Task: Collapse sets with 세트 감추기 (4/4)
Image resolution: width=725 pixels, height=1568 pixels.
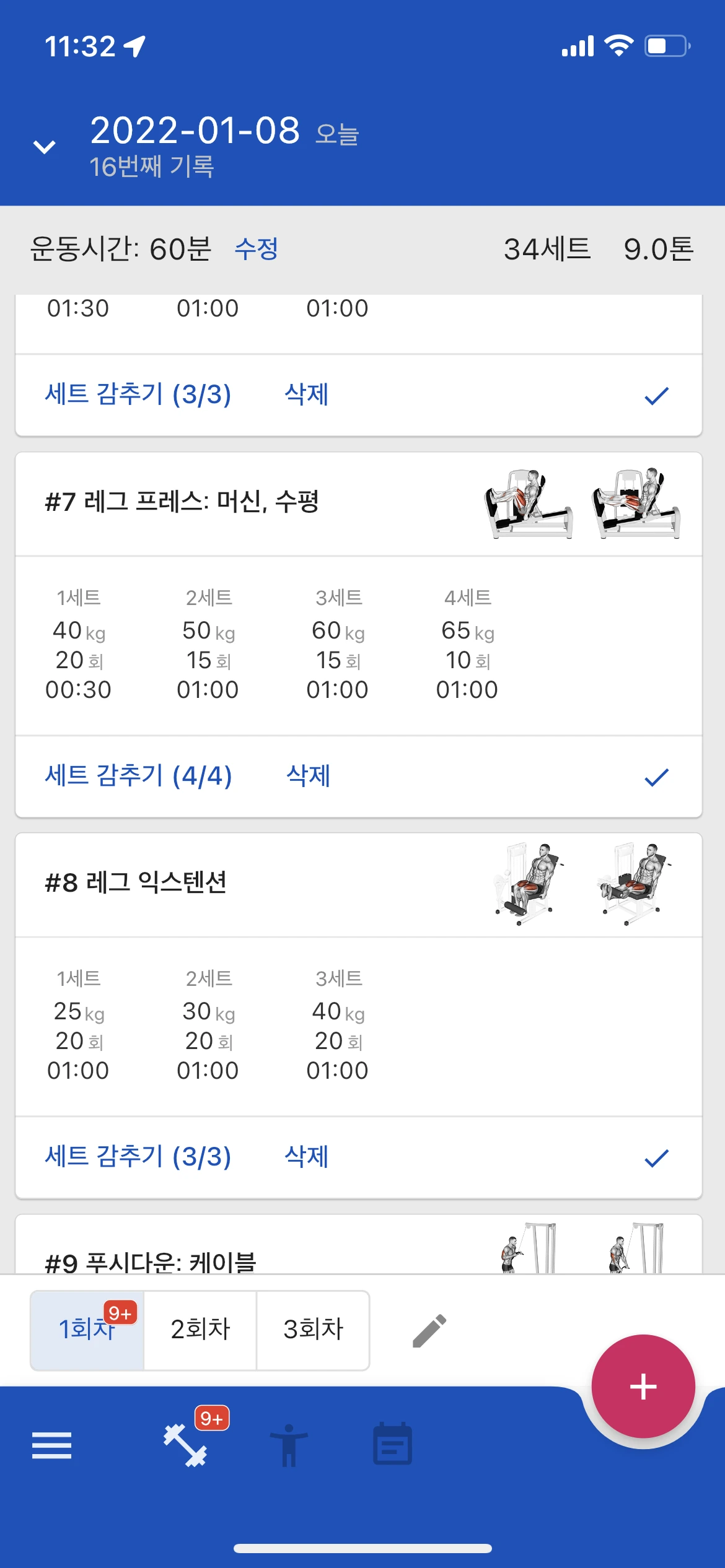Action: coord(139,776)
